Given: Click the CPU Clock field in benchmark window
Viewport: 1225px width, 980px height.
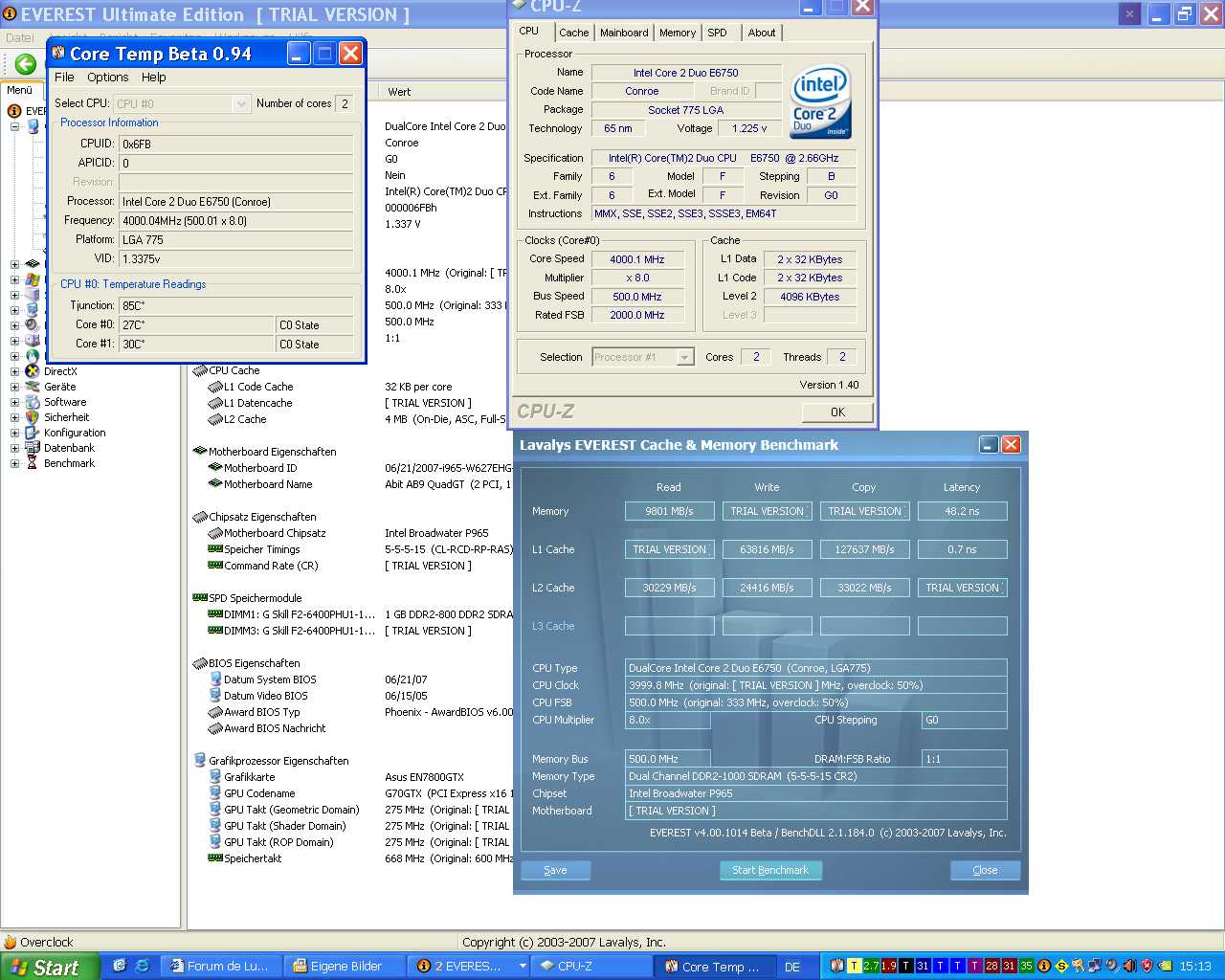Looking at the screenshot, I should click(815, 685).
